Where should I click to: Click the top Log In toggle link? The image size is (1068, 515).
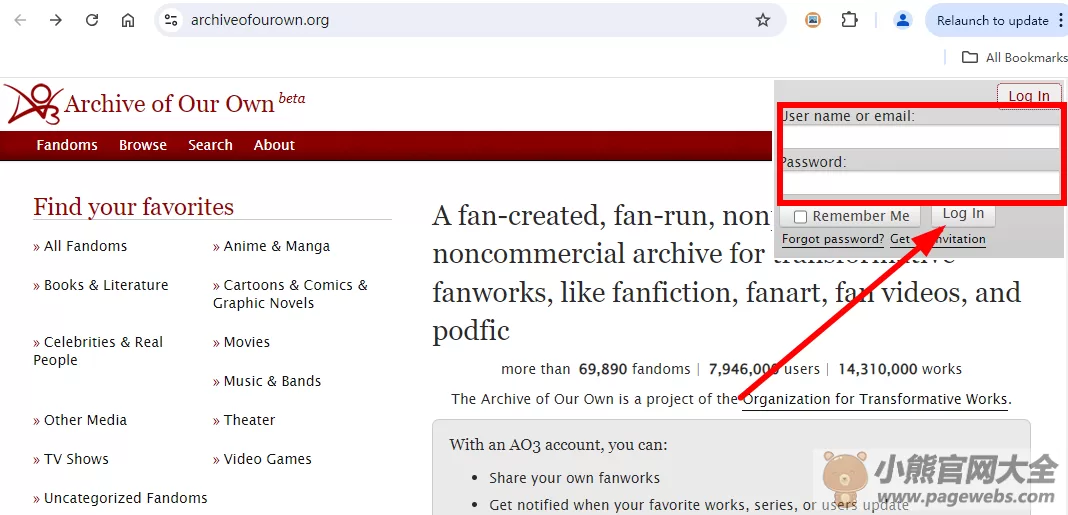coord(1029,96)
